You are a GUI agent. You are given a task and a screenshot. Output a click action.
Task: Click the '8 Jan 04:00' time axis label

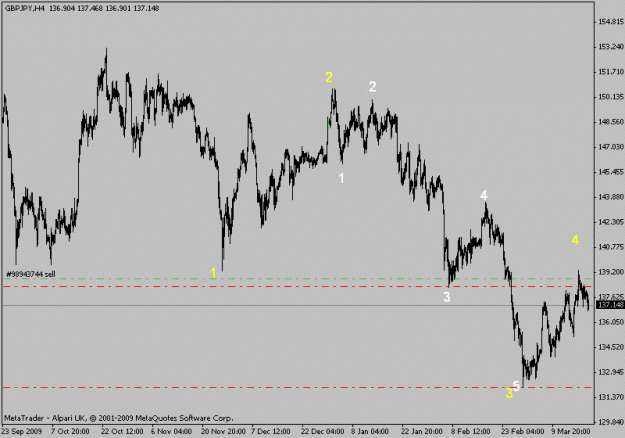click(370, 431)
